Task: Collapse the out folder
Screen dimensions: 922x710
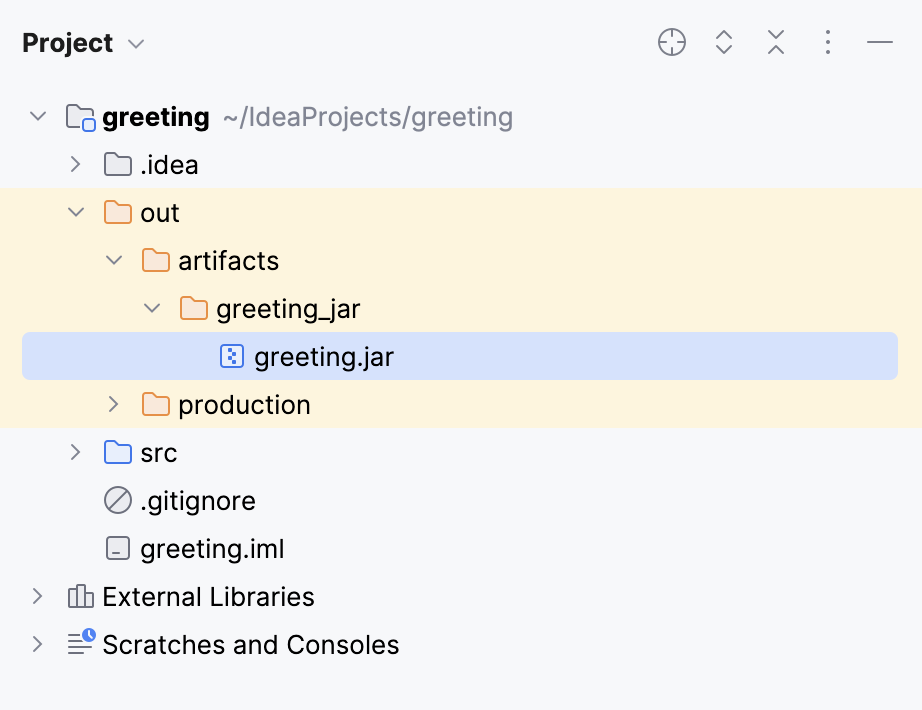Action: click(75, 212)
